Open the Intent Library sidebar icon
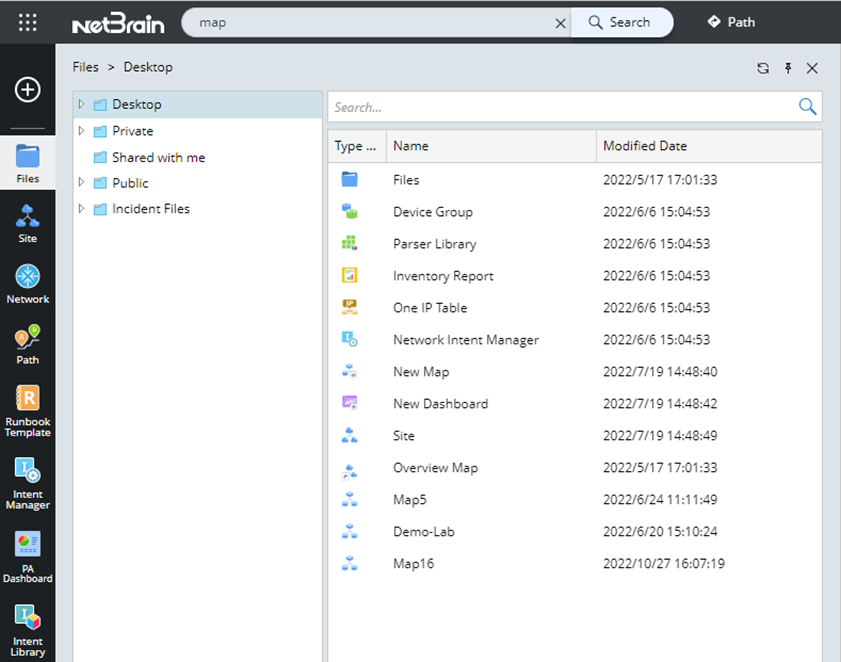The width and height of the screenshot is (841, 662). (27, 630)
